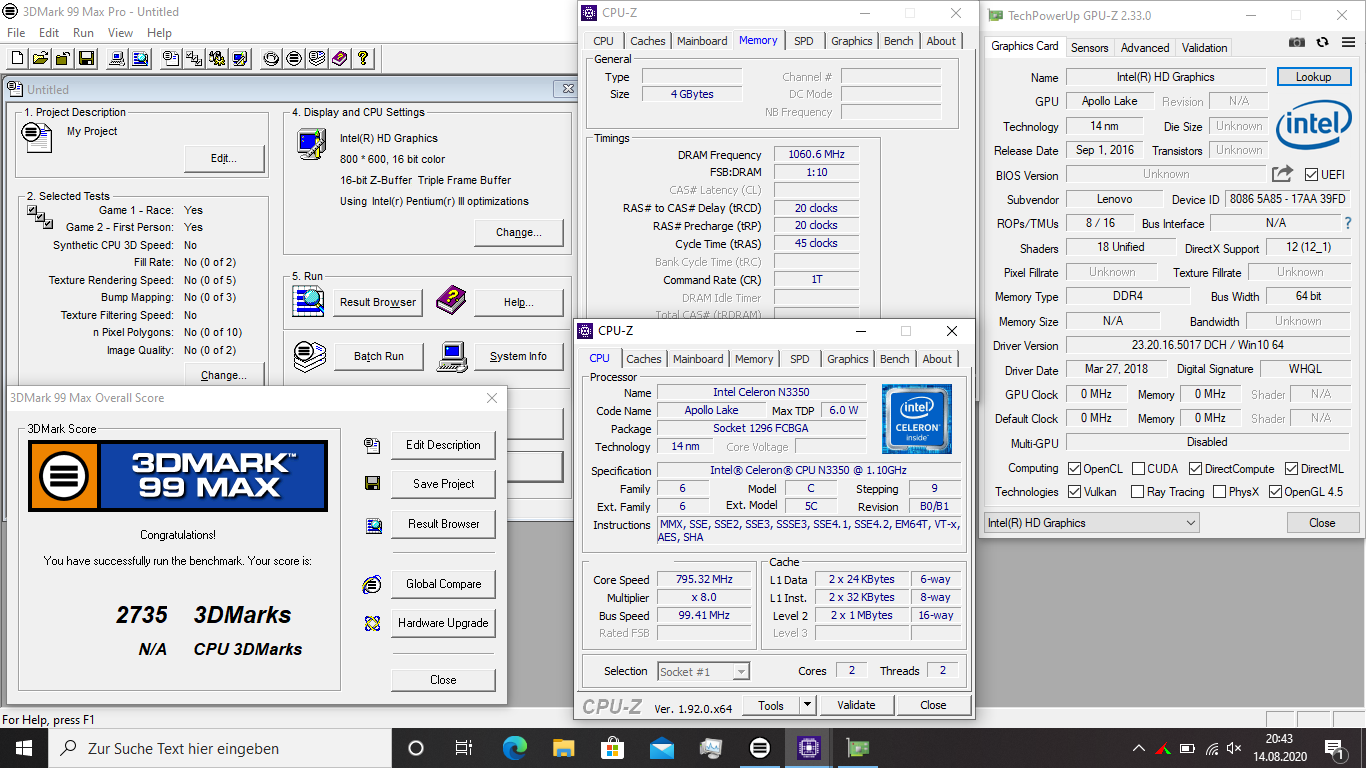
Task: Toggle the UEFI checkbox in GPU-Z
Action: [x=1311, y=175]
